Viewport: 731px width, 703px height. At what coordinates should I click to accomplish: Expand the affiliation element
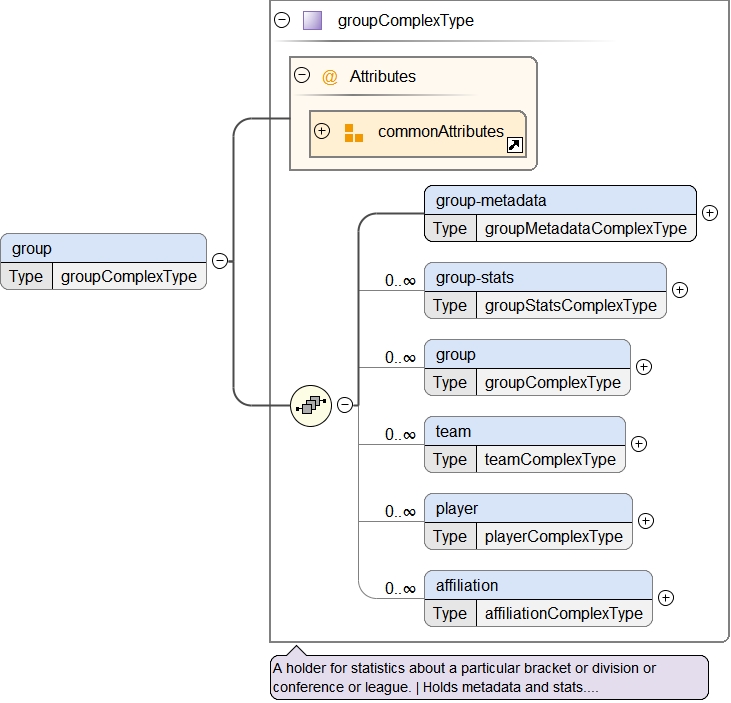pos(666,598)
